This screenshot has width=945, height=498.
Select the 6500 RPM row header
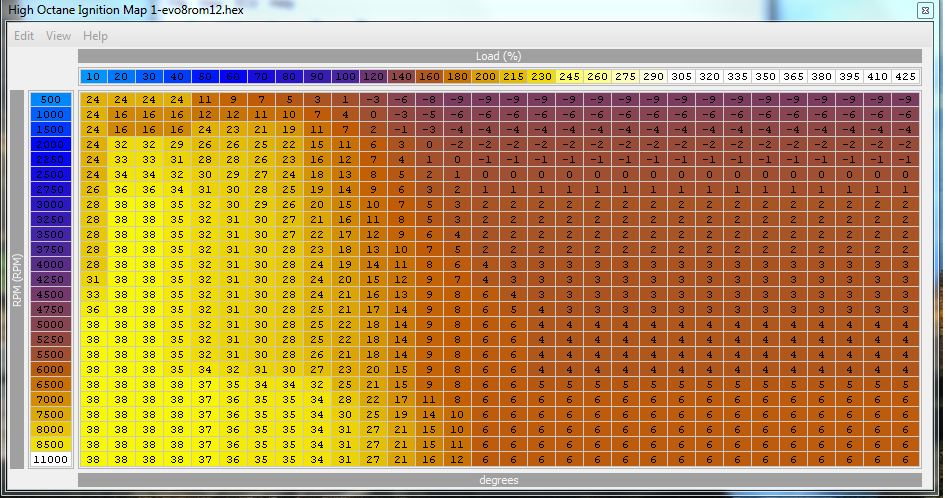pos(51,385)
